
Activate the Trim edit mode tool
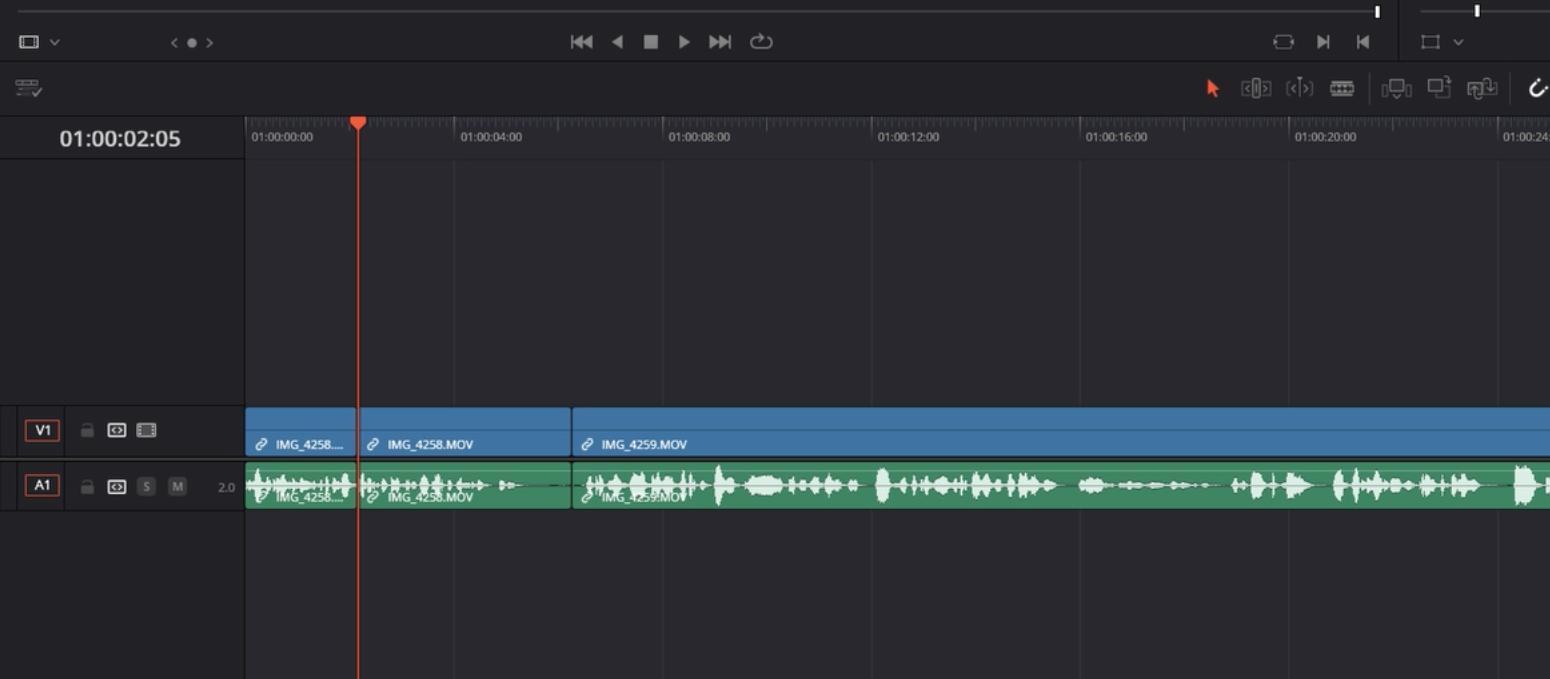coord(1256,89)
